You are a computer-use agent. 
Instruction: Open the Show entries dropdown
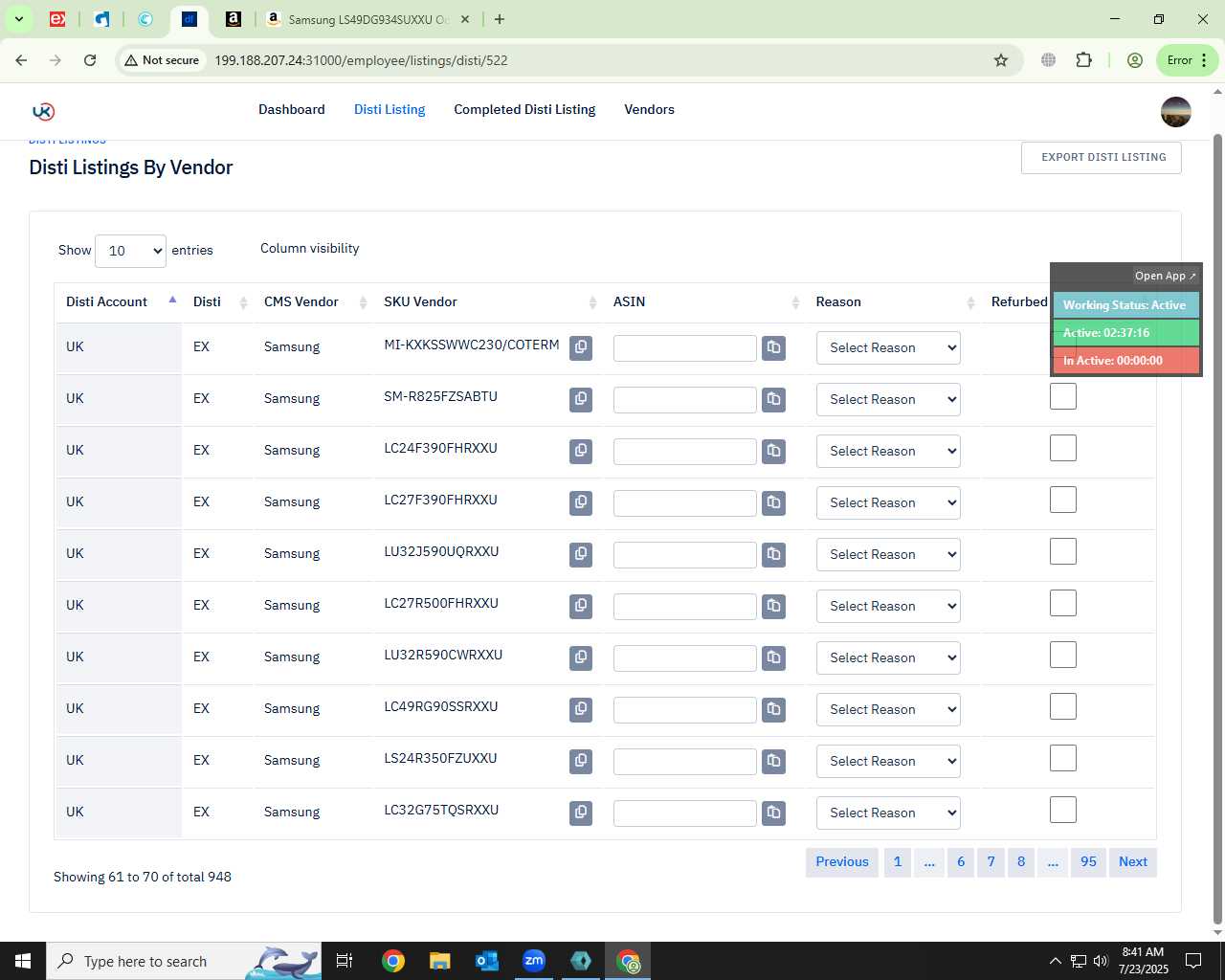pyautogui.click(x=131, y=251)
